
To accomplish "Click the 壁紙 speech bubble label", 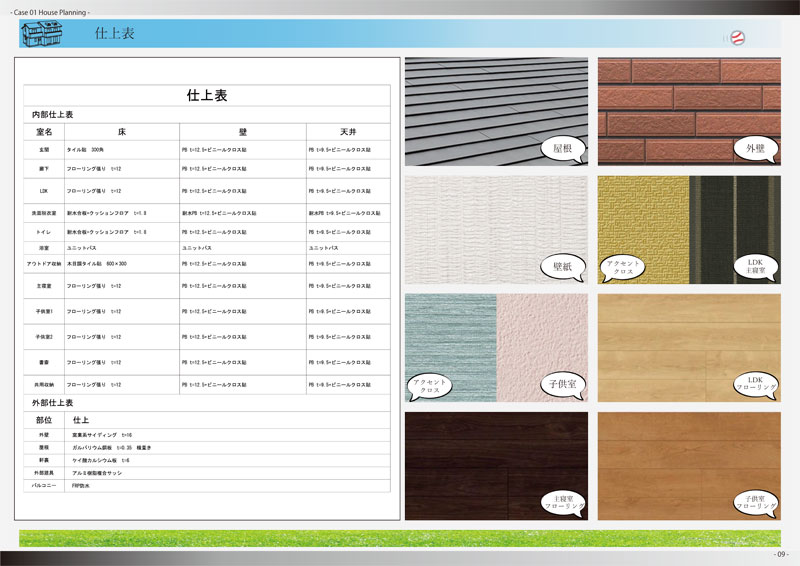I will pos(561,267).
